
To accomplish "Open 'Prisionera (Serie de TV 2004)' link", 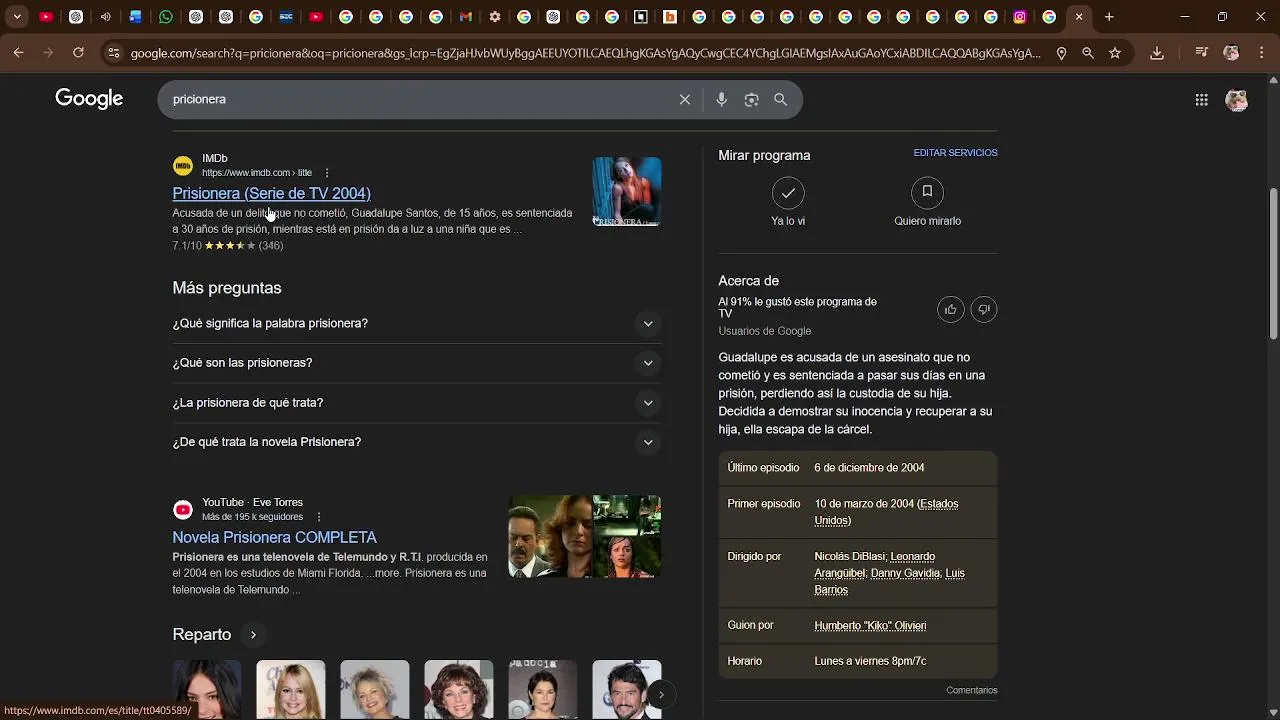I will 271,194.
